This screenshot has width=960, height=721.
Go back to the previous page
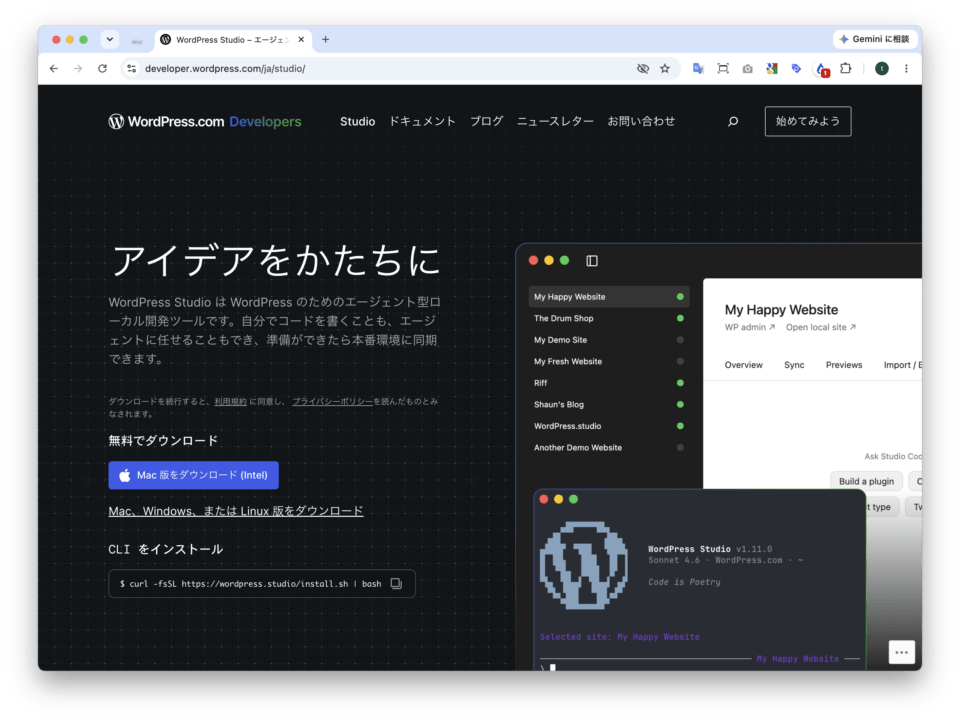pyautogui.click(x=54, y=69)
